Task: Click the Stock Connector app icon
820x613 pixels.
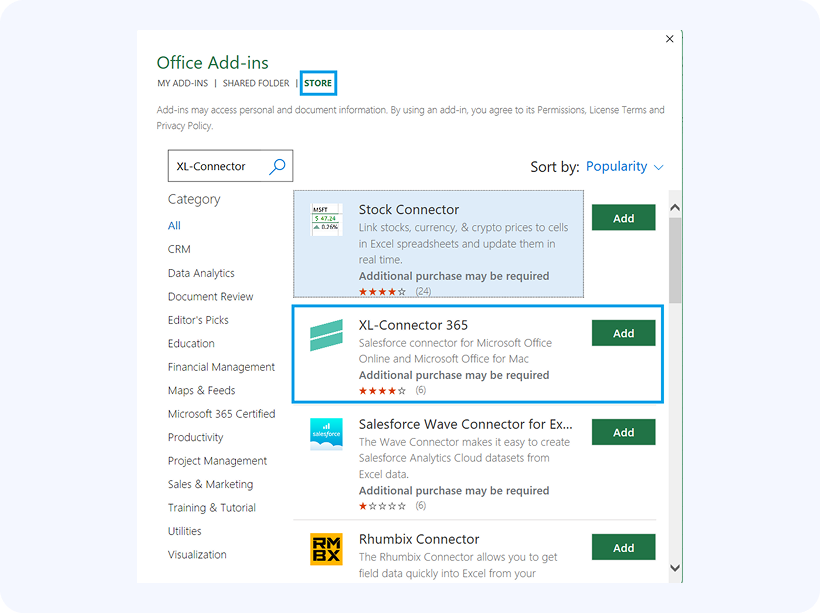Action: (326, 220)
